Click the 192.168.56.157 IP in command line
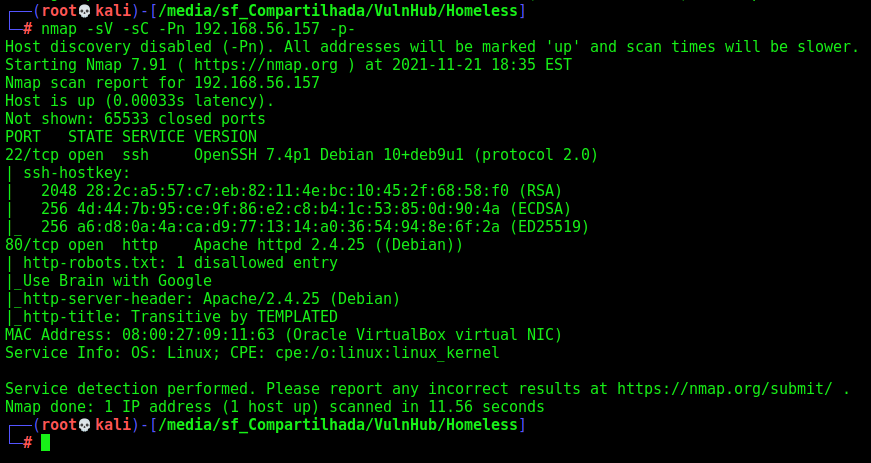This screenshot has height=463, width=871. pyautogui.click(x=257, y=29)
